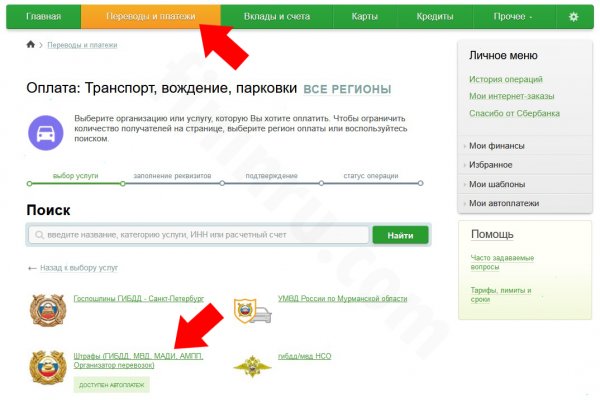Click the magnifier icon in search field

36,235
